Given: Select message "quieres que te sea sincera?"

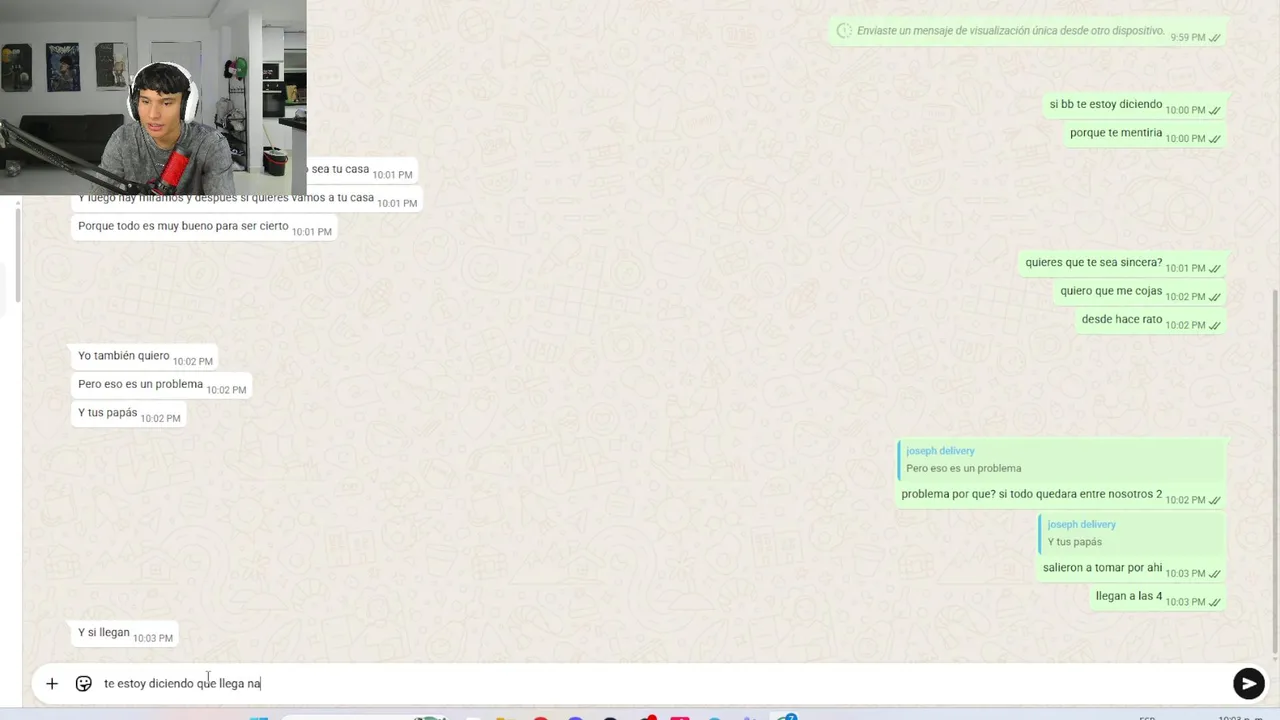Looking at the screenshot, I should (1093, 262).
